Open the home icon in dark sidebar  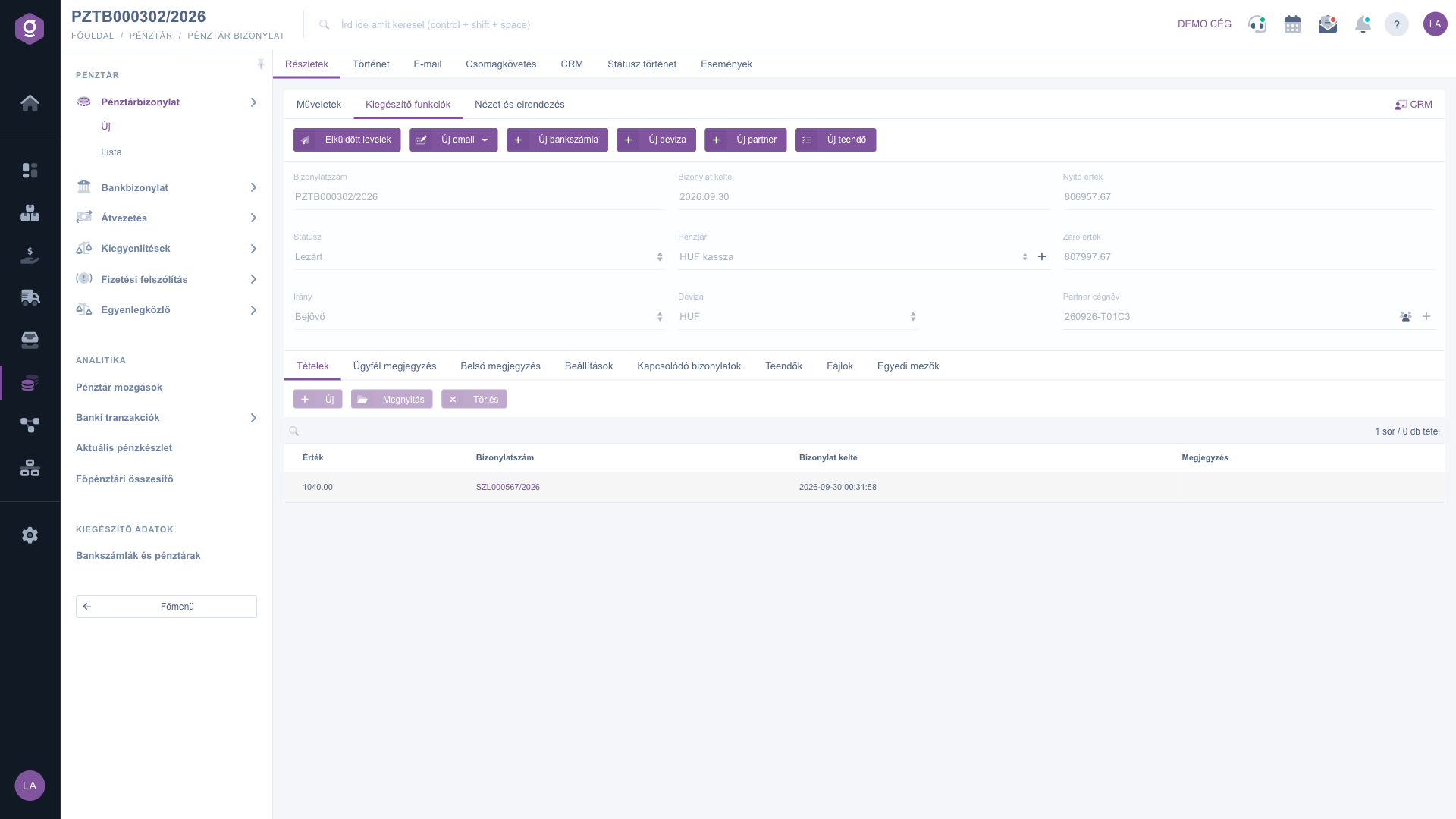click(x=30, y=102)
